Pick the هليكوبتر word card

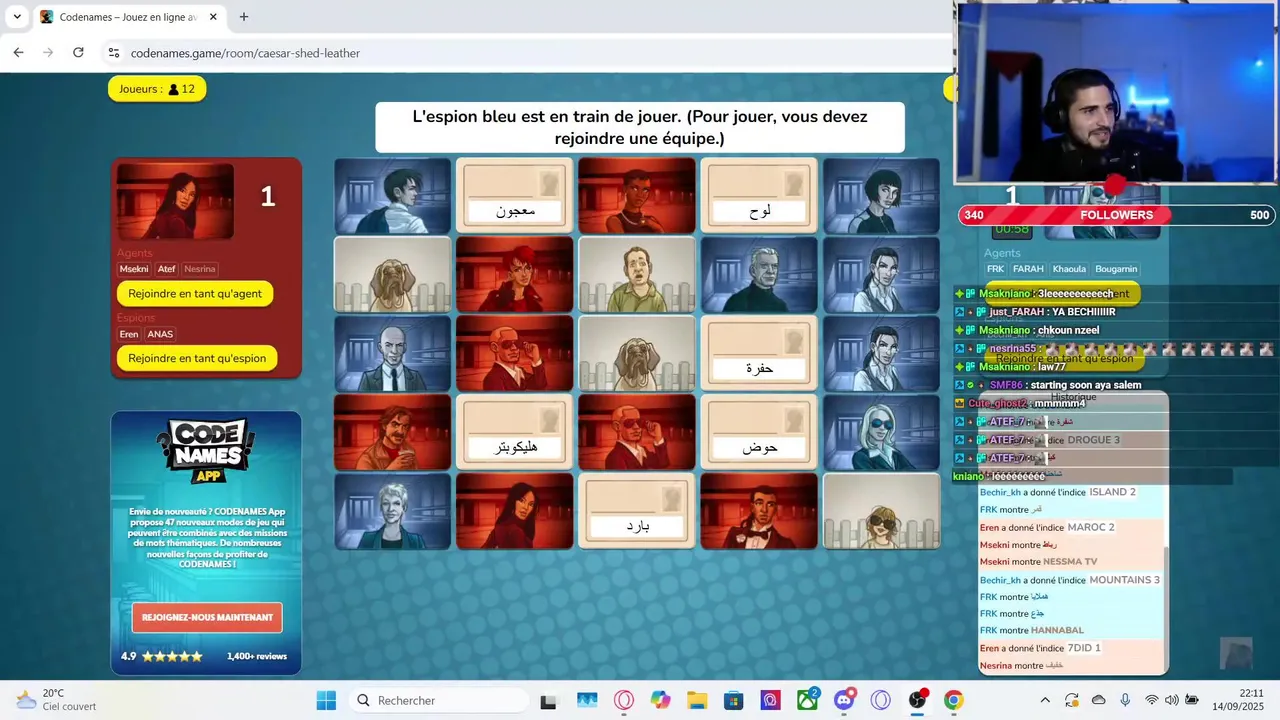click(515, 432)
